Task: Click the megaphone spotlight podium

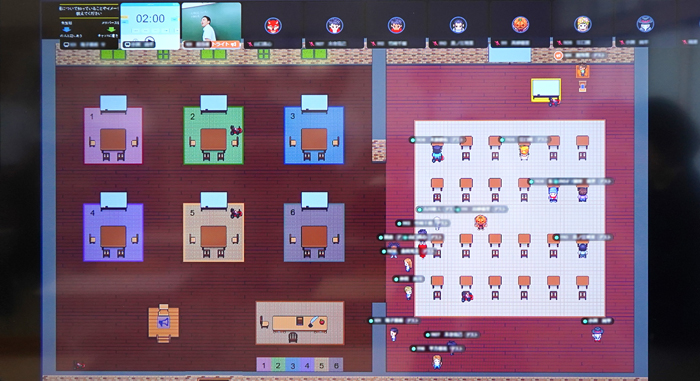Action: coord(163,322)
